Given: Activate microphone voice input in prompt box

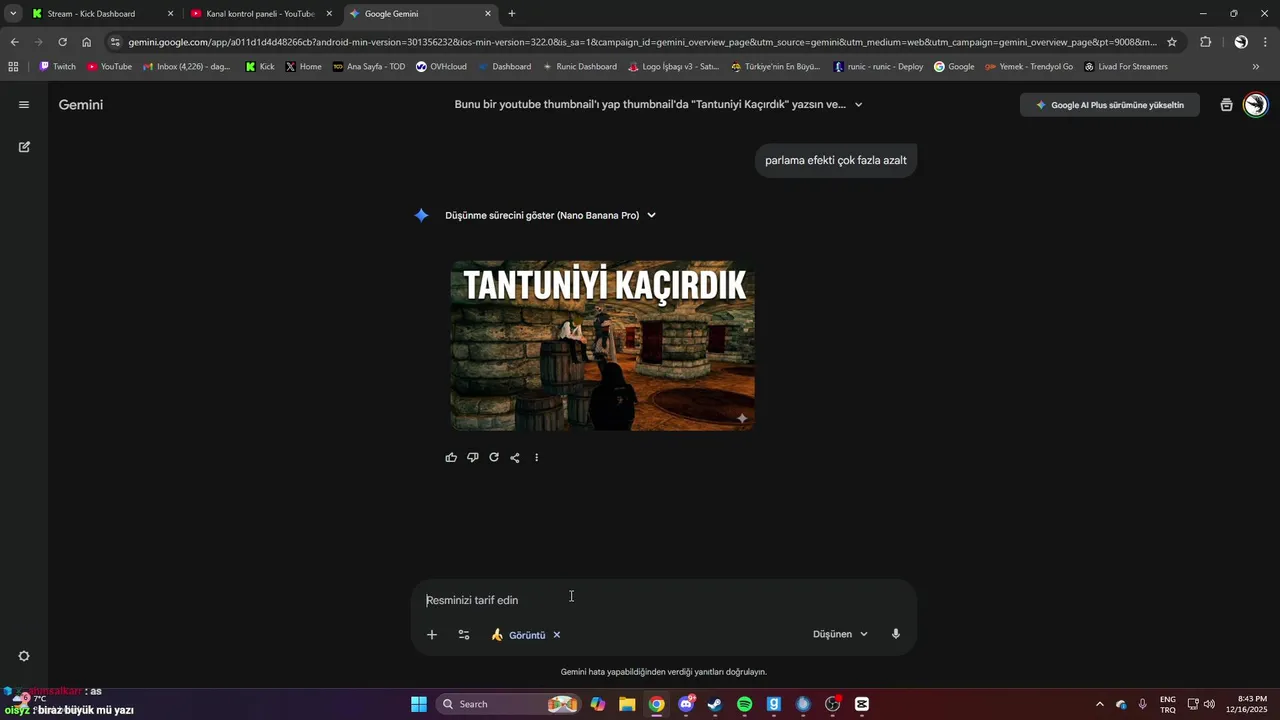Looking at the screenshot, I should pyautogui.click(x=896, y=634).
